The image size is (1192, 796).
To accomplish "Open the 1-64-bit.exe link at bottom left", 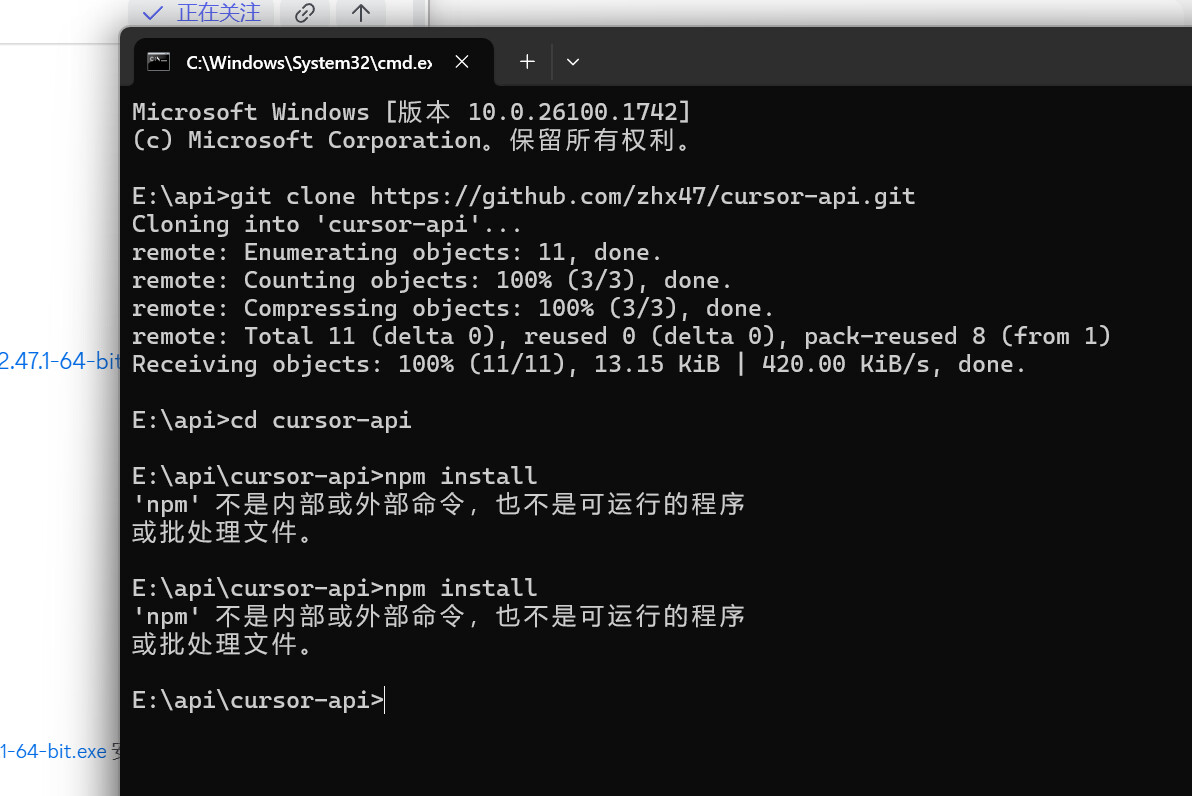I will pyautogui.click(x=53, y=751).
